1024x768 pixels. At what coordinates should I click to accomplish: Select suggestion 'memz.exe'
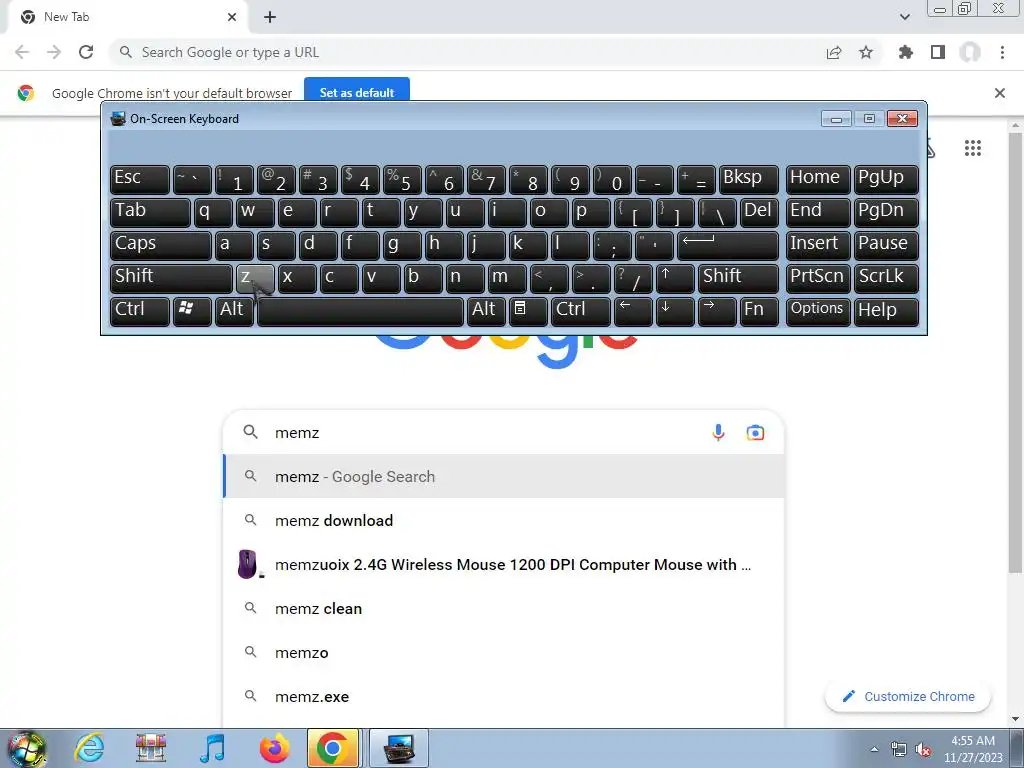click(504, 696)
